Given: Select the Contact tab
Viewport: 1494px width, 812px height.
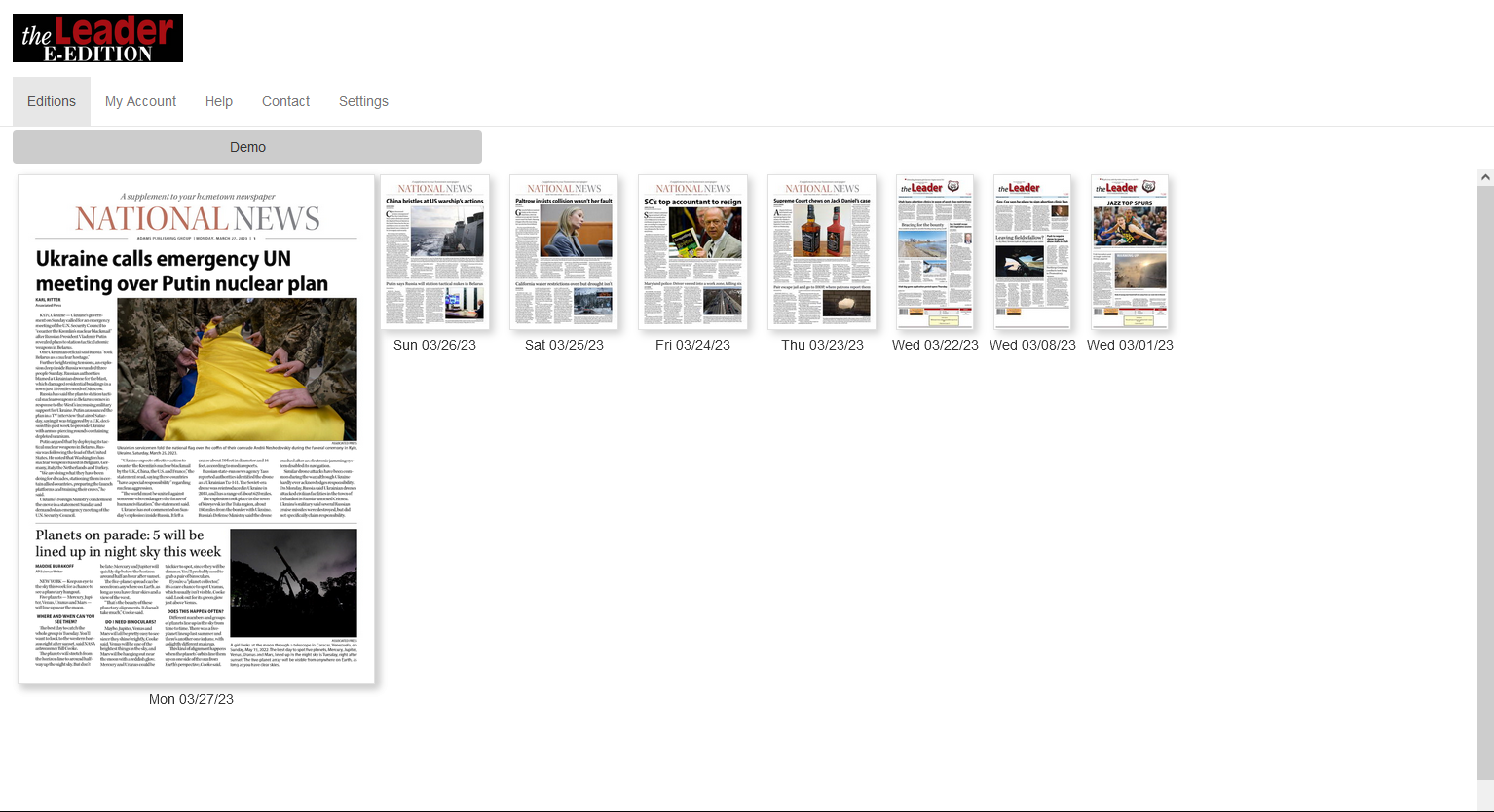Looking at the screenshot, I should pyautogui.click(x=285, y=101).
